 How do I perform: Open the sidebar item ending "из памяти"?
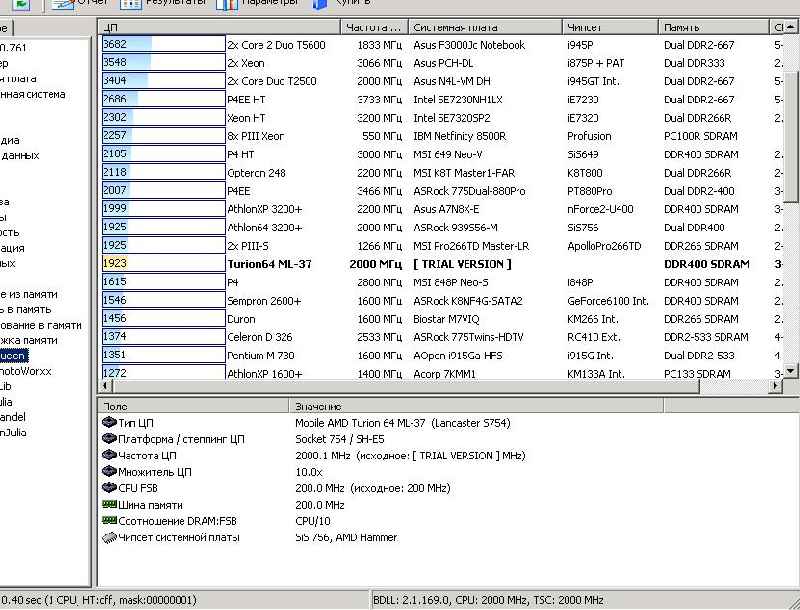click(x=29, y=294)
